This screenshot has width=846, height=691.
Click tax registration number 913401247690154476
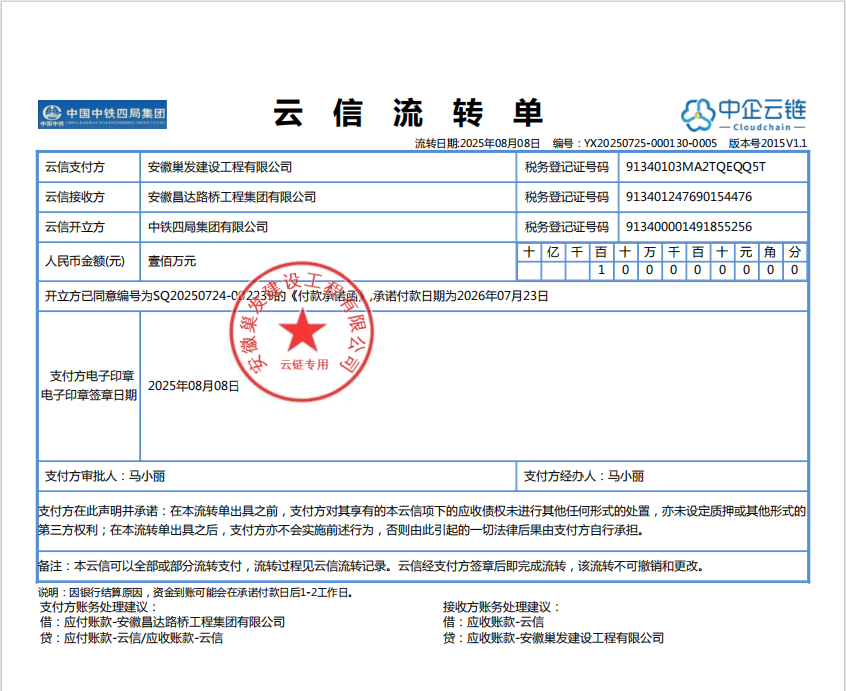pyautogui.click(x=688, y=197)
